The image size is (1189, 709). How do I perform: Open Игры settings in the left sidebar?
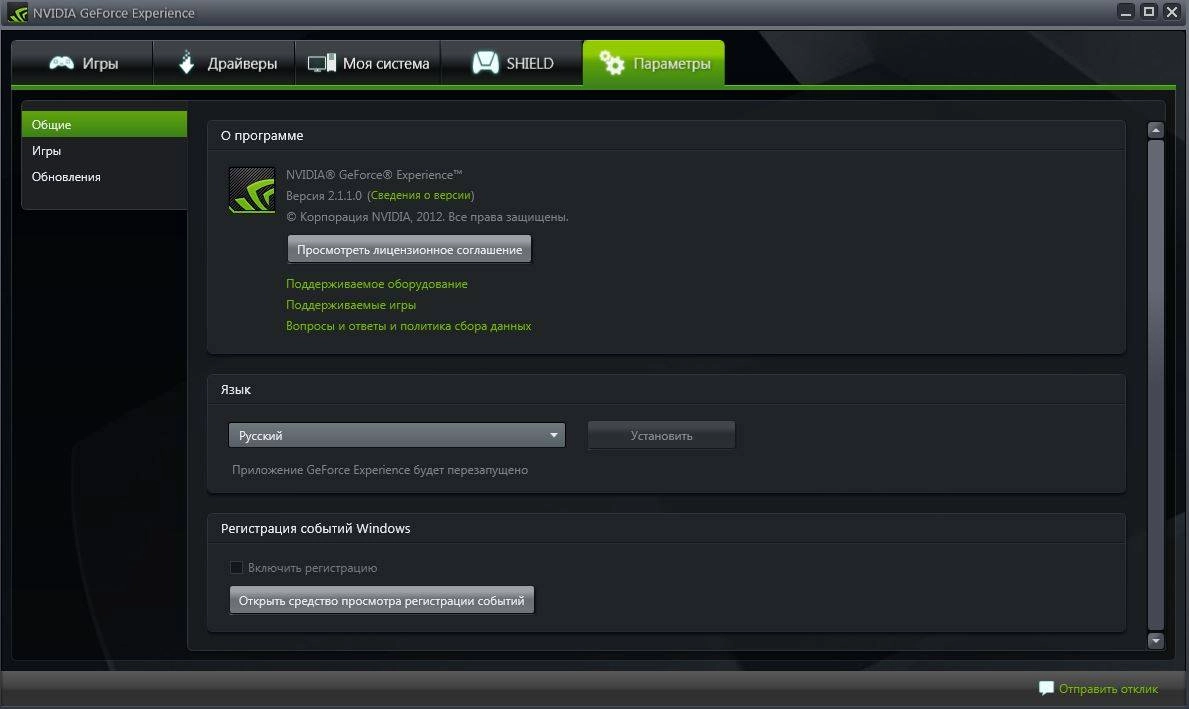(x=104, y=150)
